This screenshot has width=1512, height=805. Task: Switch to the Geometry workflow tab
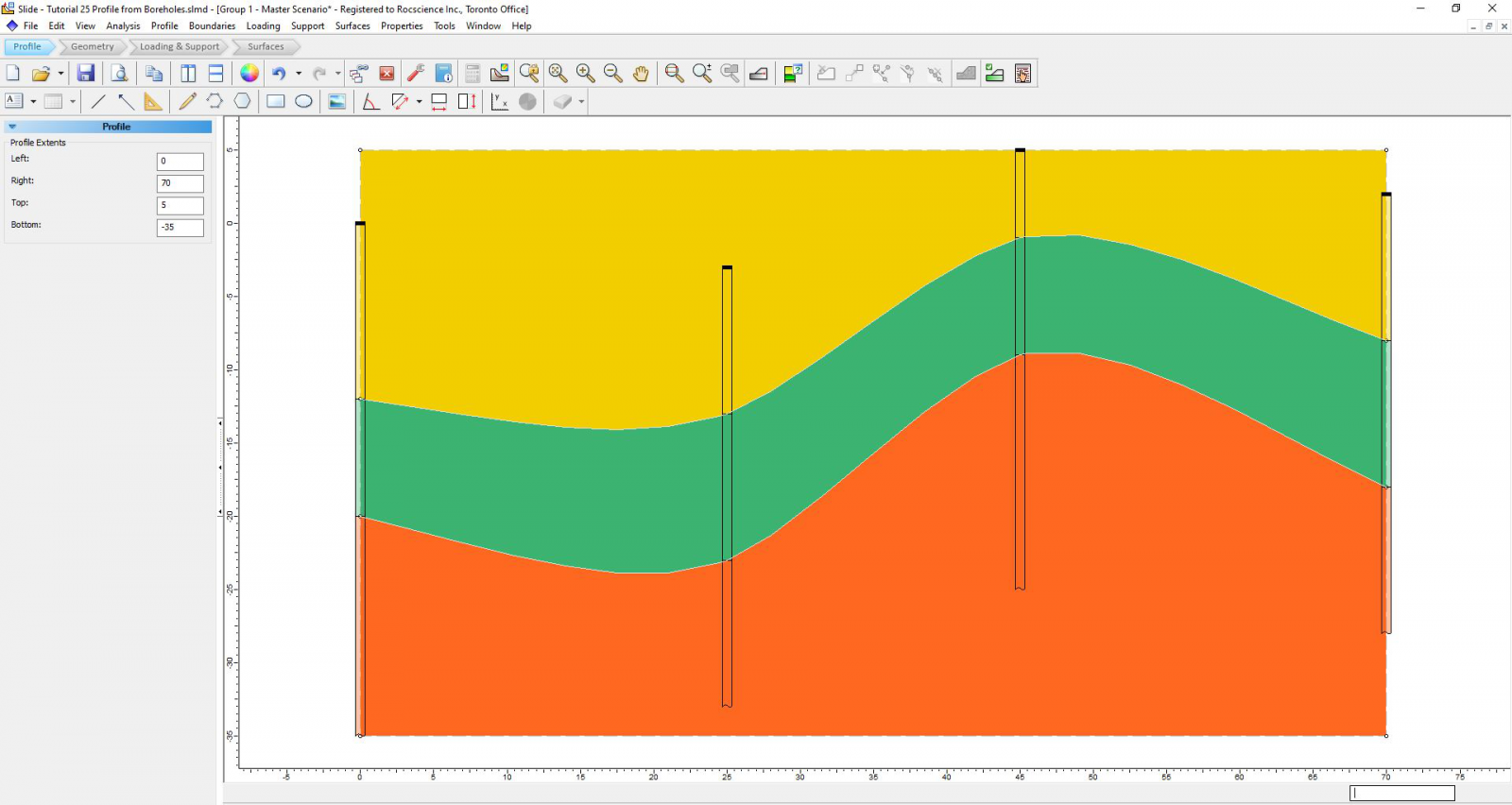coord(92,46)
